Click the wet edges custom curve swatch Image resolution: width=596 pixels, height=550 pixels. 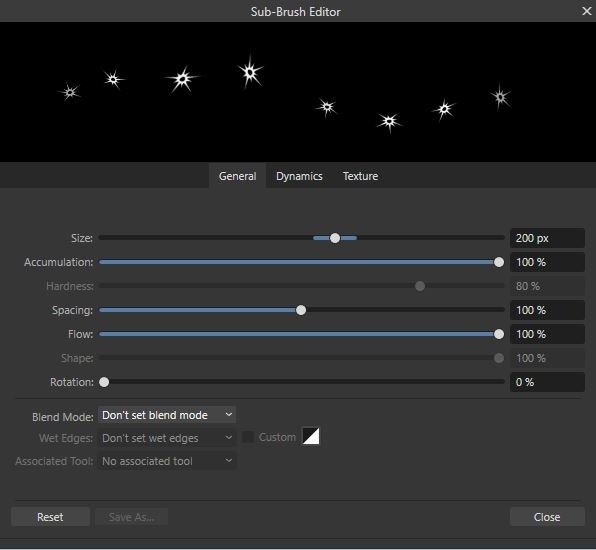(x=311, y=436)
